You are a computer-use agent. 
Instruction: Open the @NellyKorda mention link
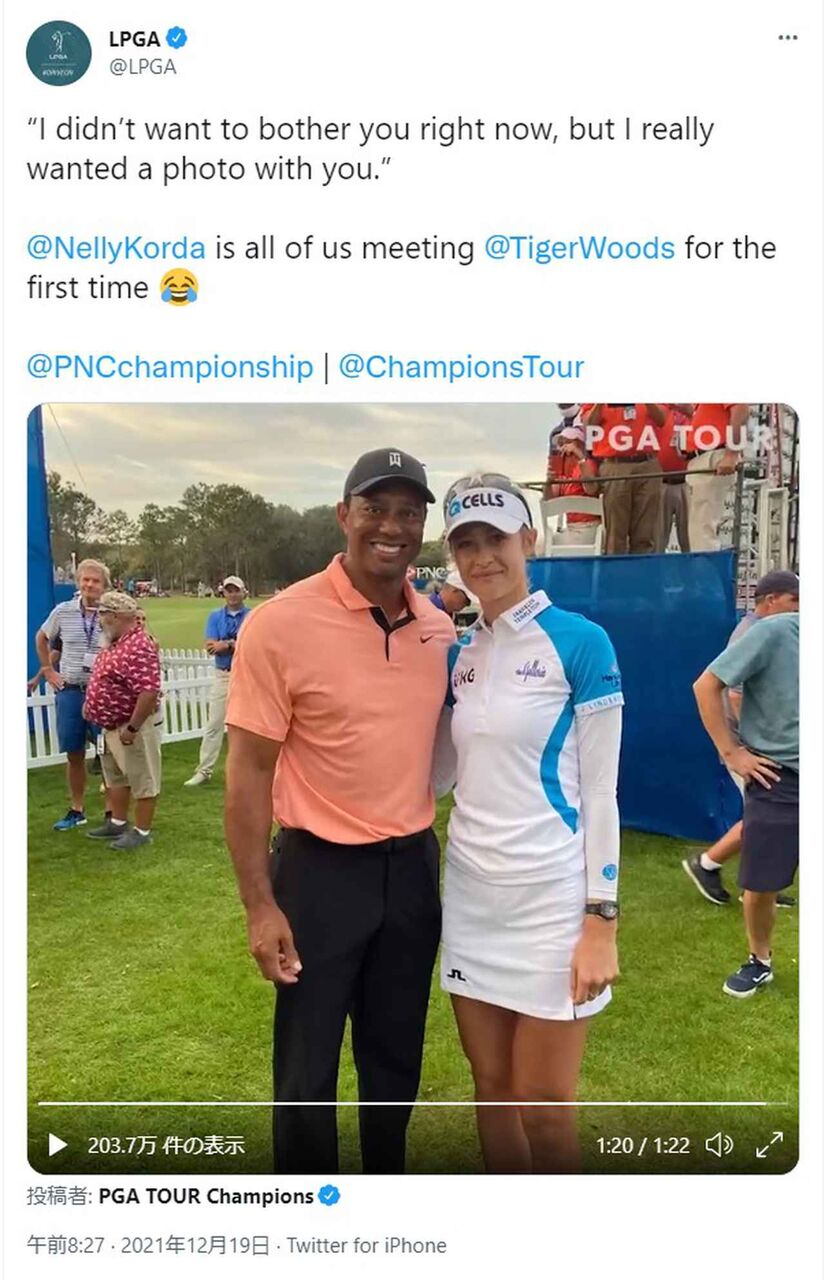[x=116, y=248]
